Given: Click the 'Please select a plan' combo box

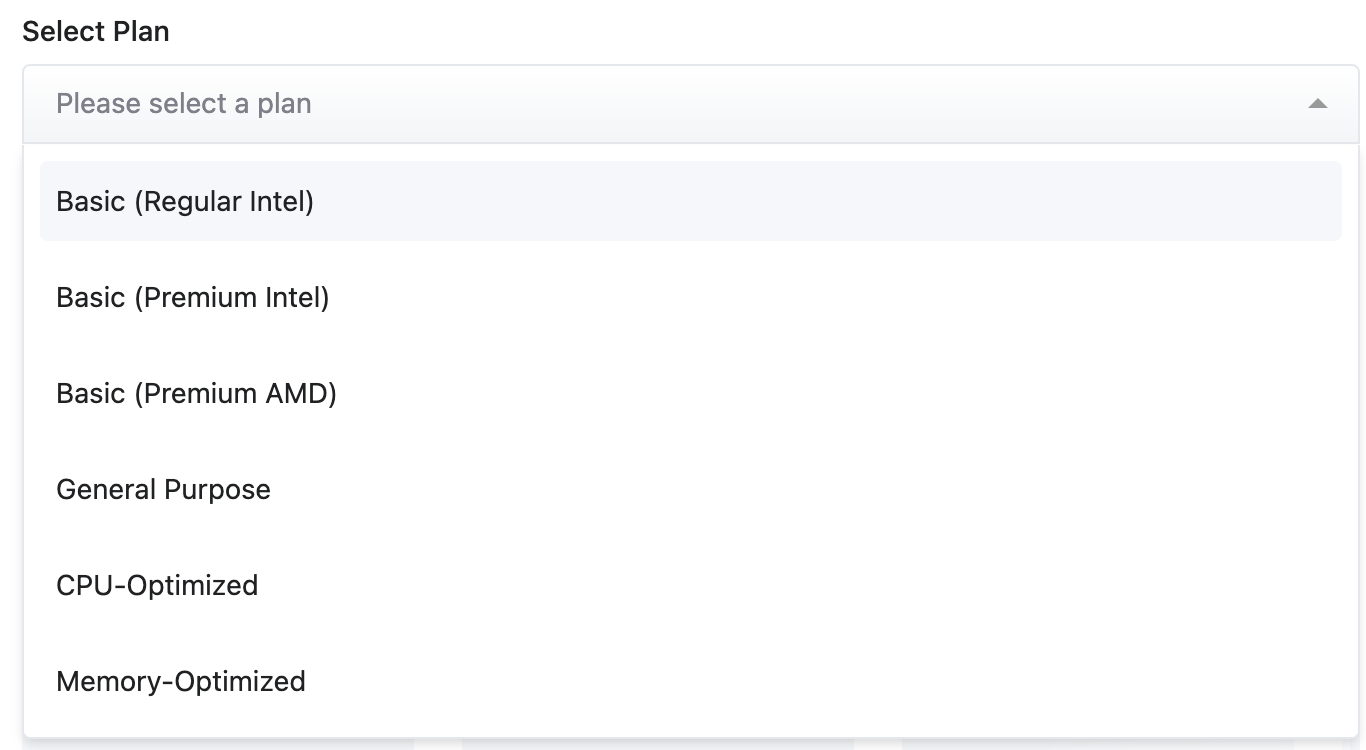Looking at the screenshot, I should [690, 104].
